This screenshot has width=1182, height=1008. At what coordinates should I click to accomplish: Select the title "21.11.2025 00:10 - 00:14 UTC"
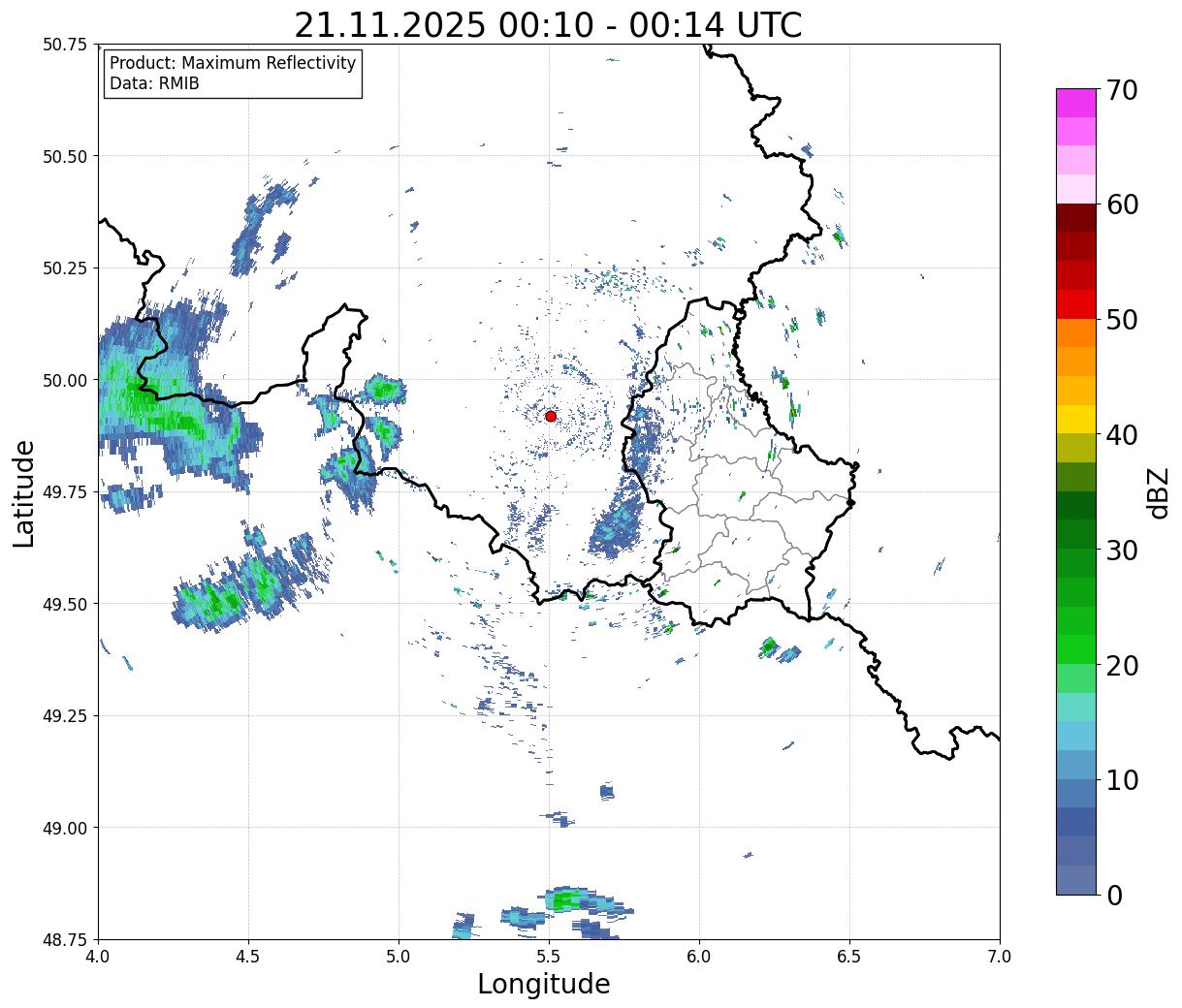[548, 24]
